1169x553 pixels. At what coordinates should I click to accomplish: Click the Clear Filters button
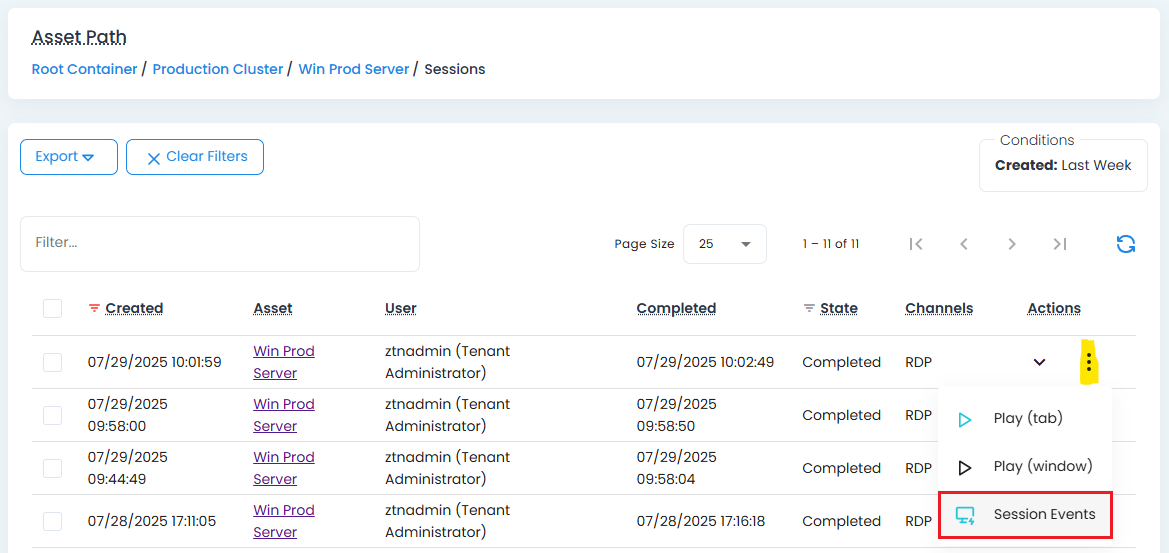coord(195,157)
